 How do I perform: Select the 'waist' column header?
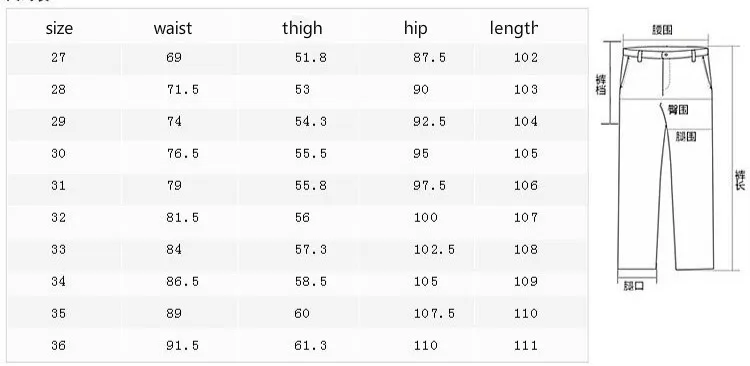tap(173, 28)
